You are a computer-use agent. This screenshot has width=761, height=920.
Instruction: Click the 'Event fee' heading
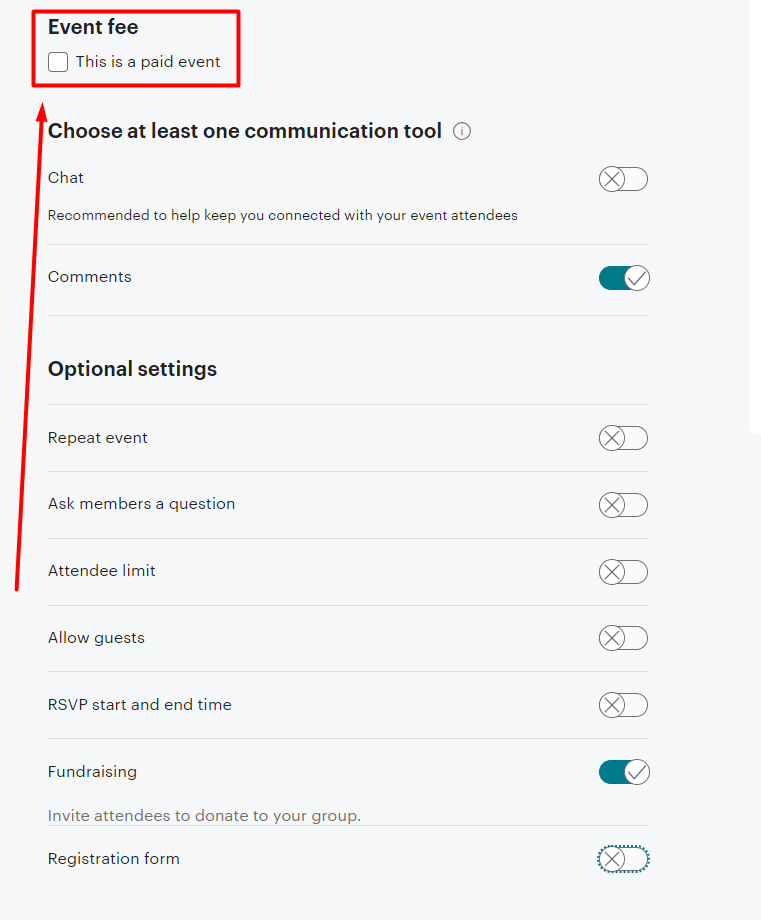(x=93, y=28)
